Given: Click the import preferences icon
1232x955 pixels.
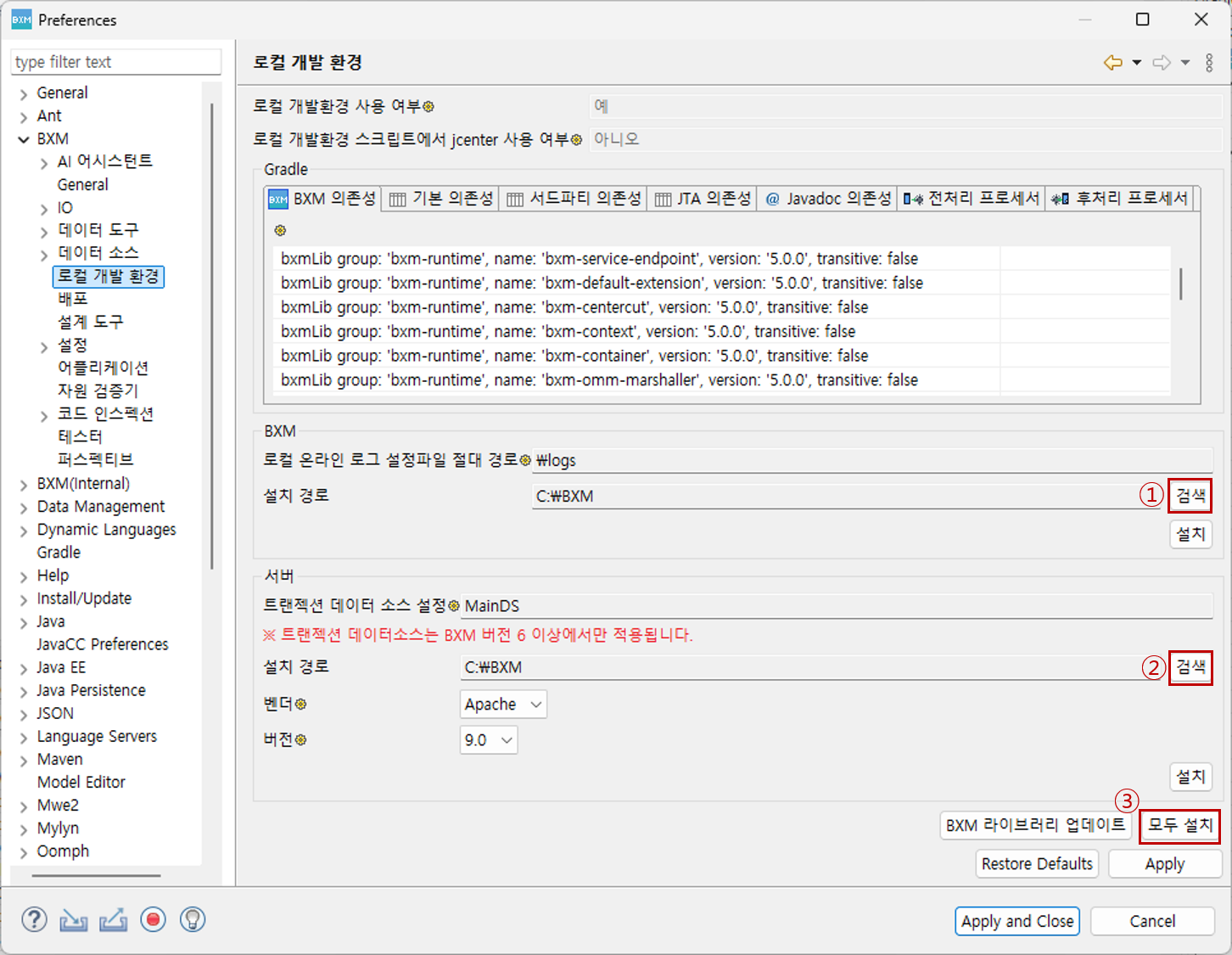Looking at the screenshot, I should pos(74,919).
